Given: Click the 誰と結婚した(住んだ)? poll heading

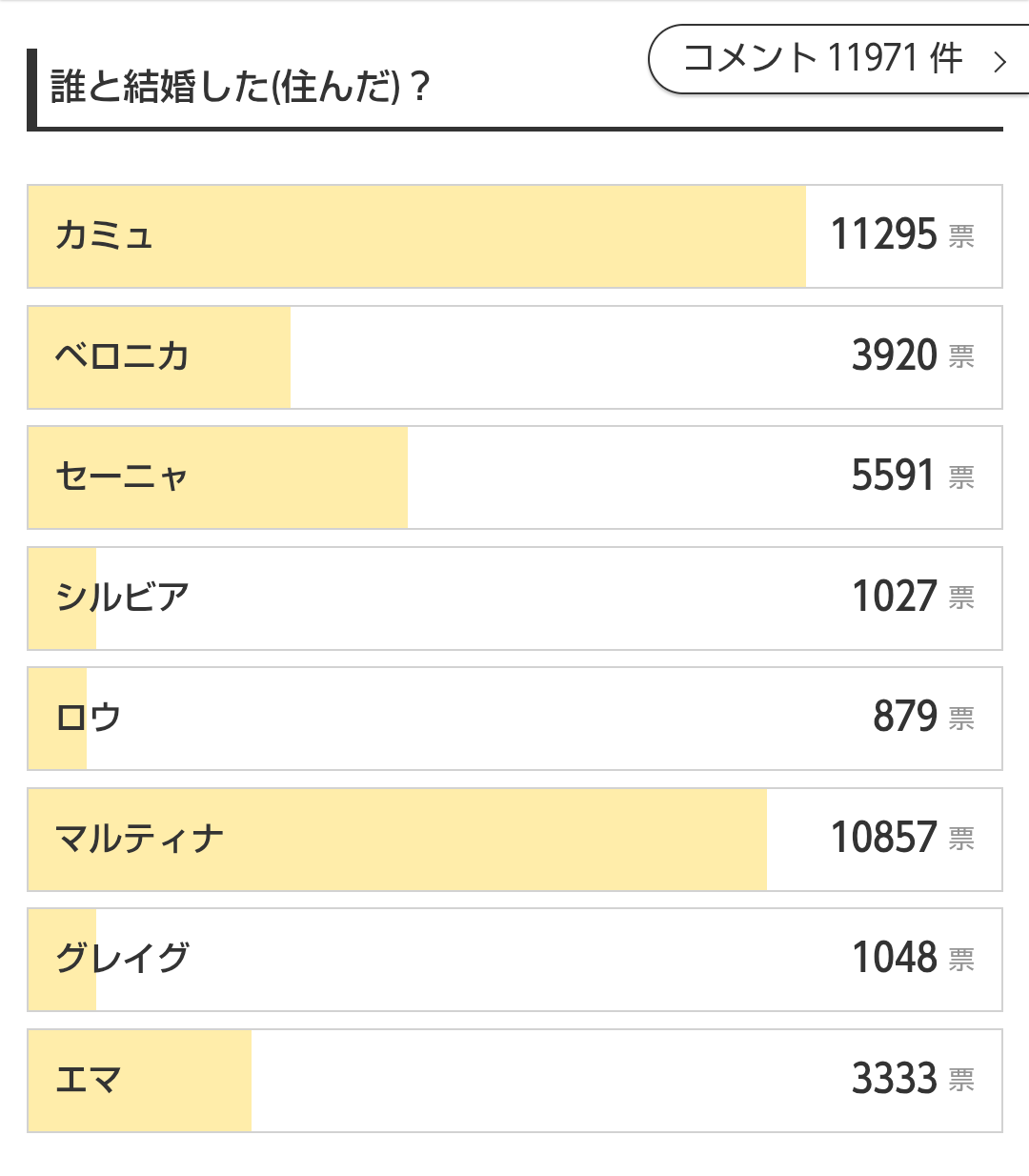Looking at the screenshot, I should click(240, 88).
